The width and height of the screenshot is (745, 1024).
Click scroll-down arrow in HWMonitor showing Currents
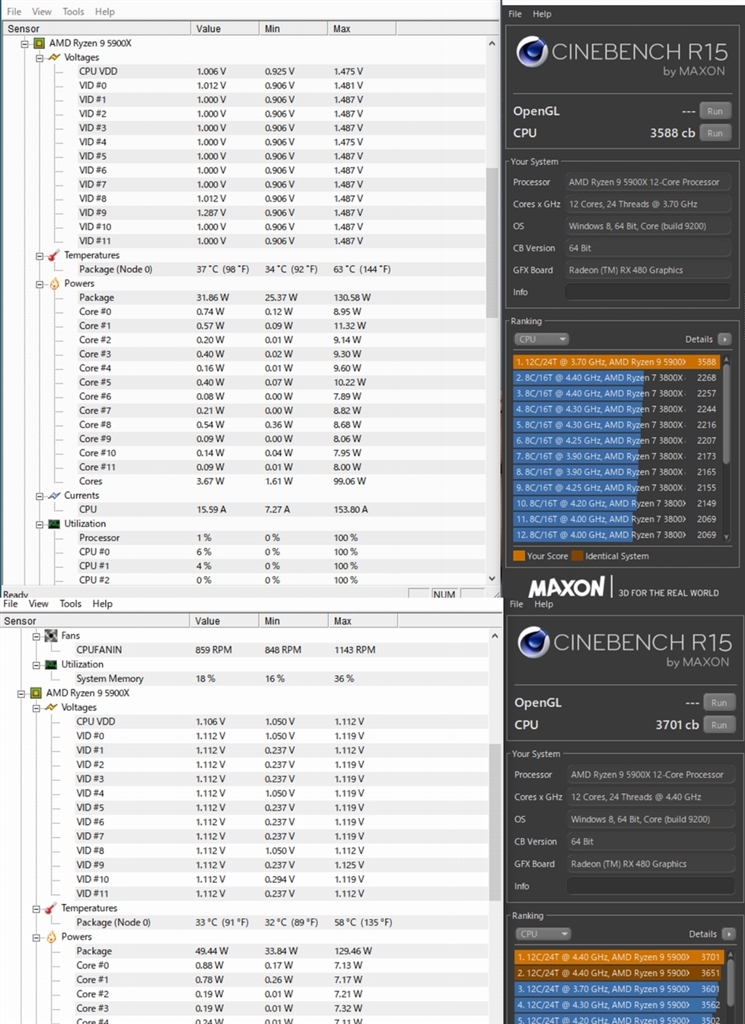point(492,579)
